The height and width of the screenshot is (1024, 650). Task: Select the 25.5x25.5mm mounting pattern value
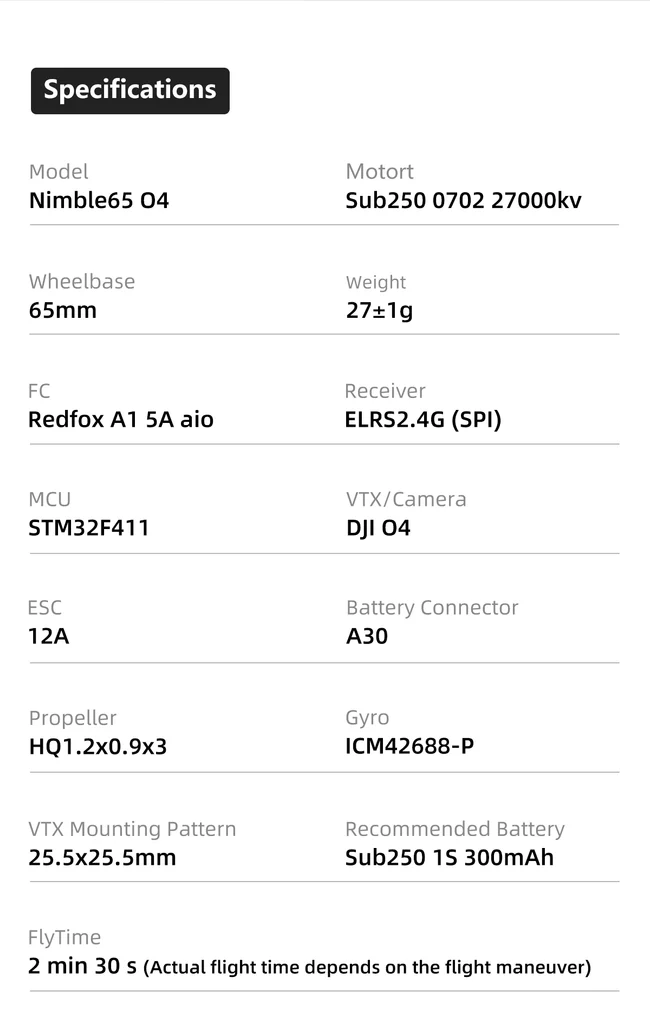[x=102, y=857]
